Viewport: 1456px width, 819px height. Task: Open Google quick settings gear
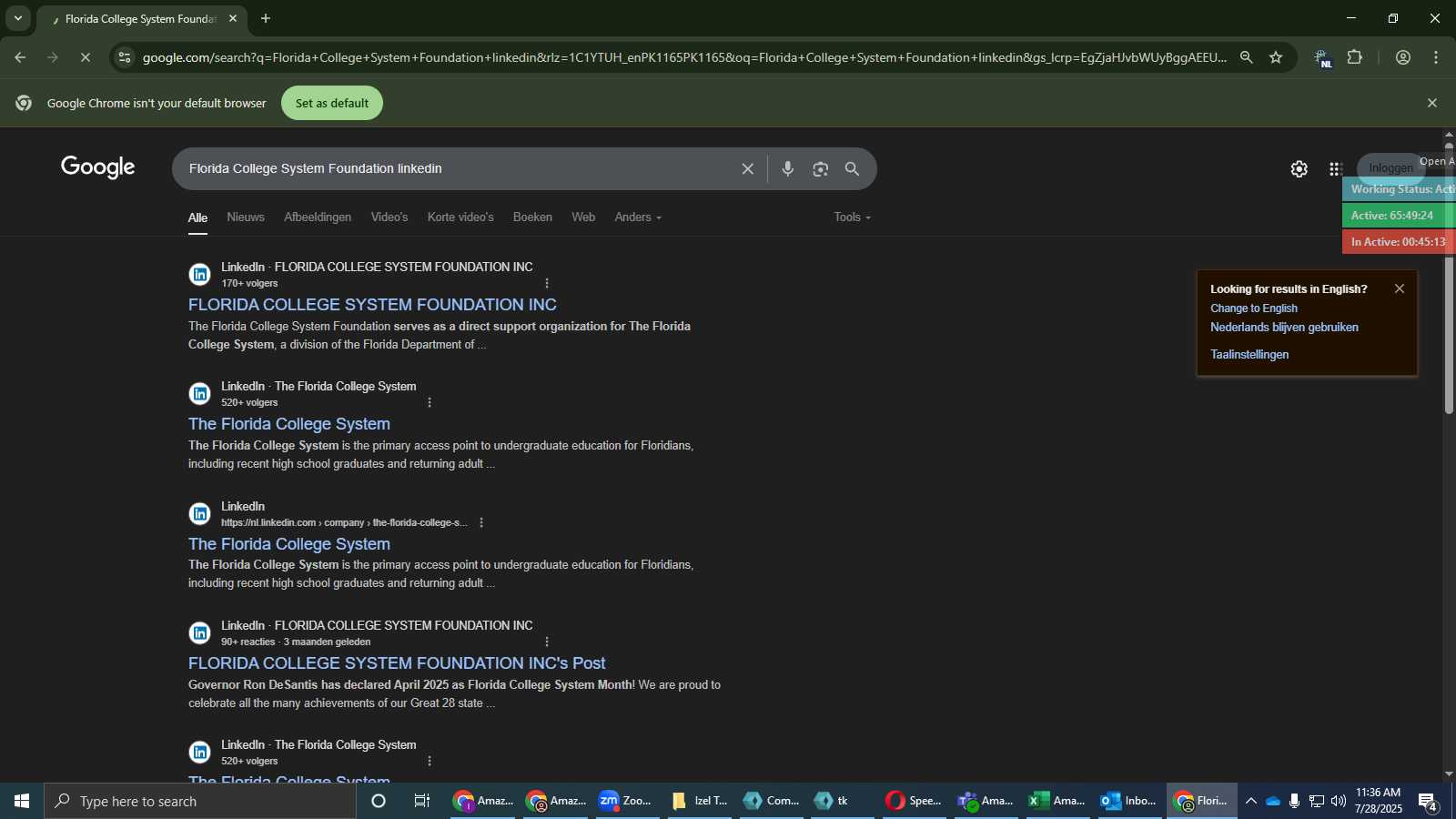(x=1299, y=168)
